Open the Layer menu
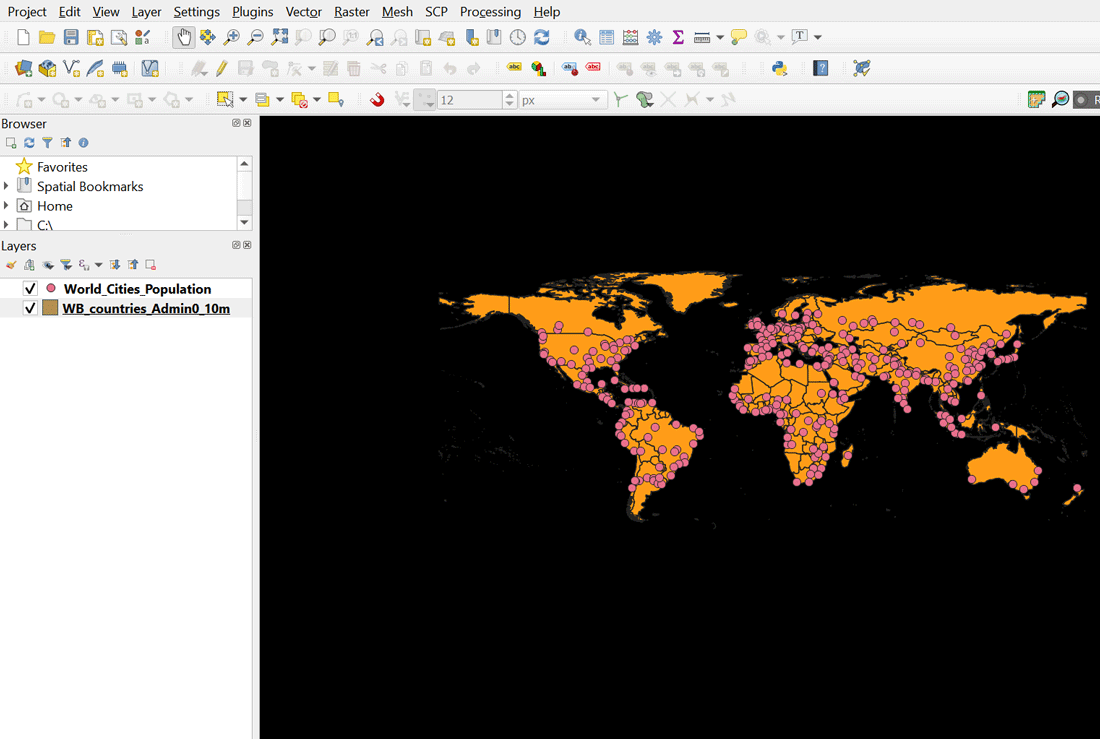The image size is (1100, 739). pyautogui.click(x=146, y=12)
